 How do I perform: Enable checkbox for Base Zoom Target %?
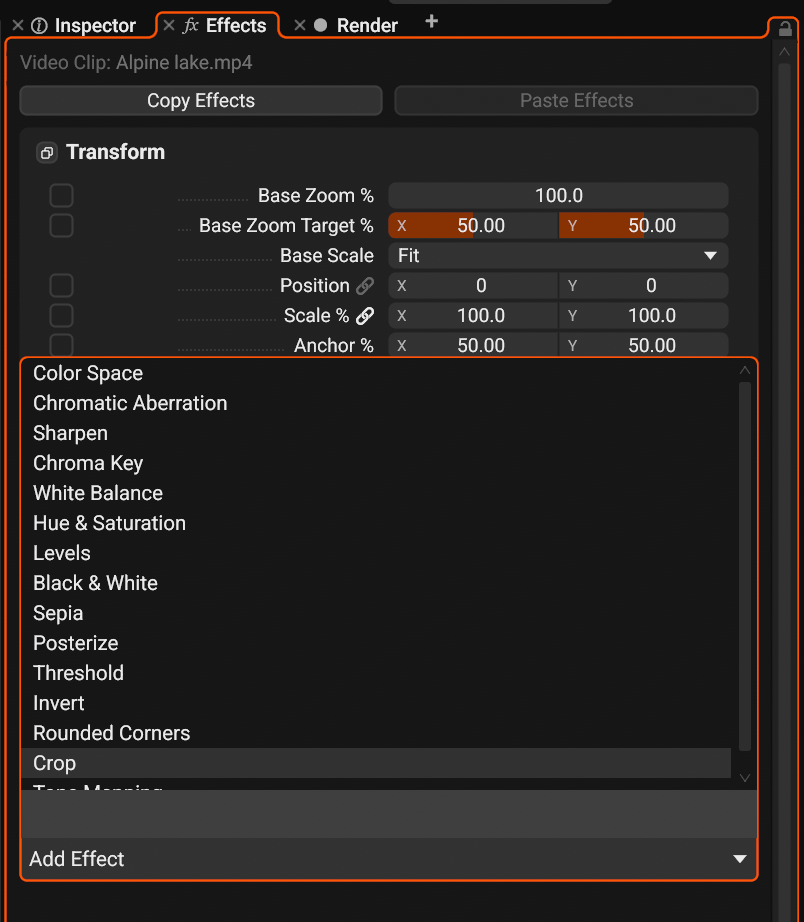61,226
